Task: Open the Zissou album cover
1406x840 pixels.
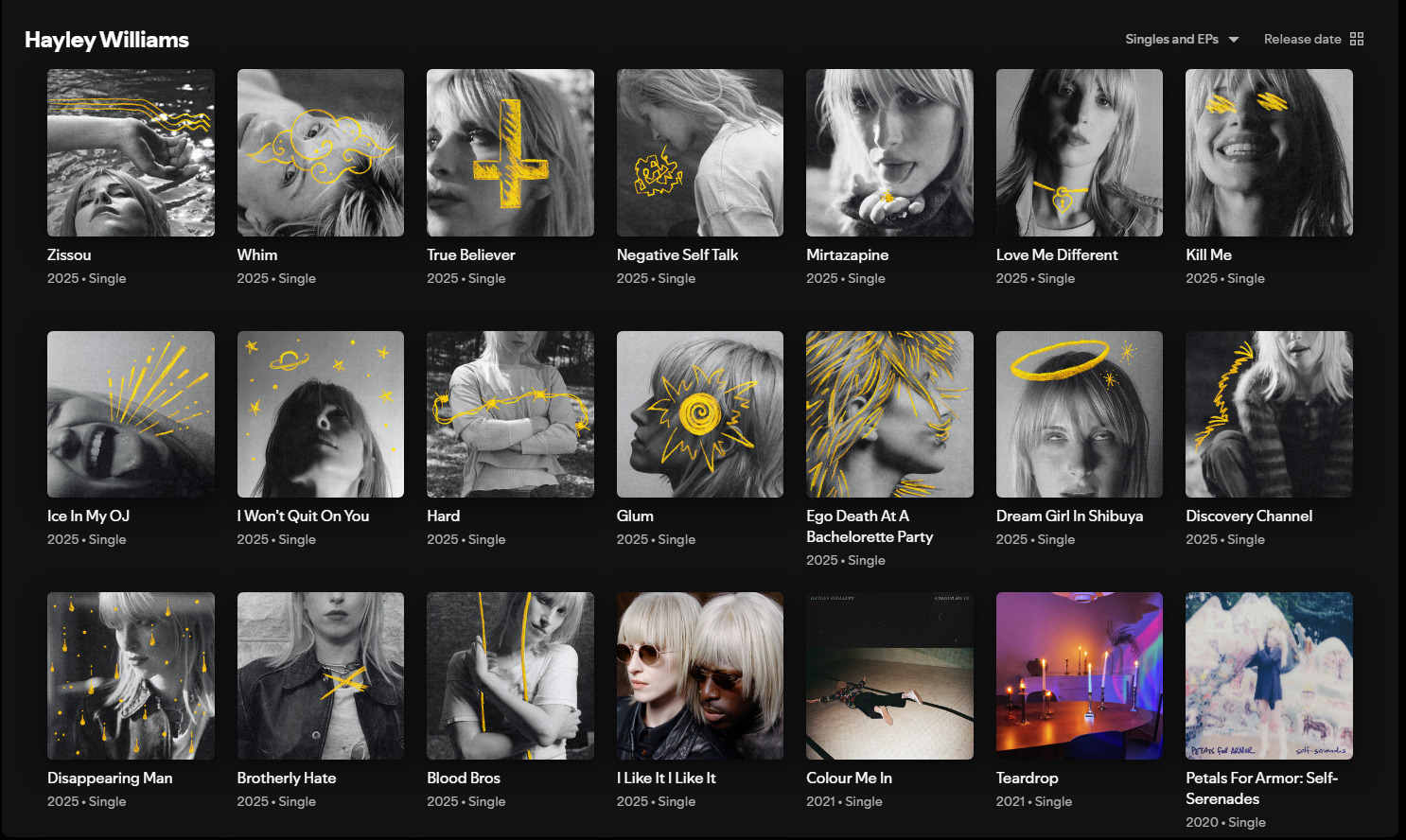Action: [131, 152]
